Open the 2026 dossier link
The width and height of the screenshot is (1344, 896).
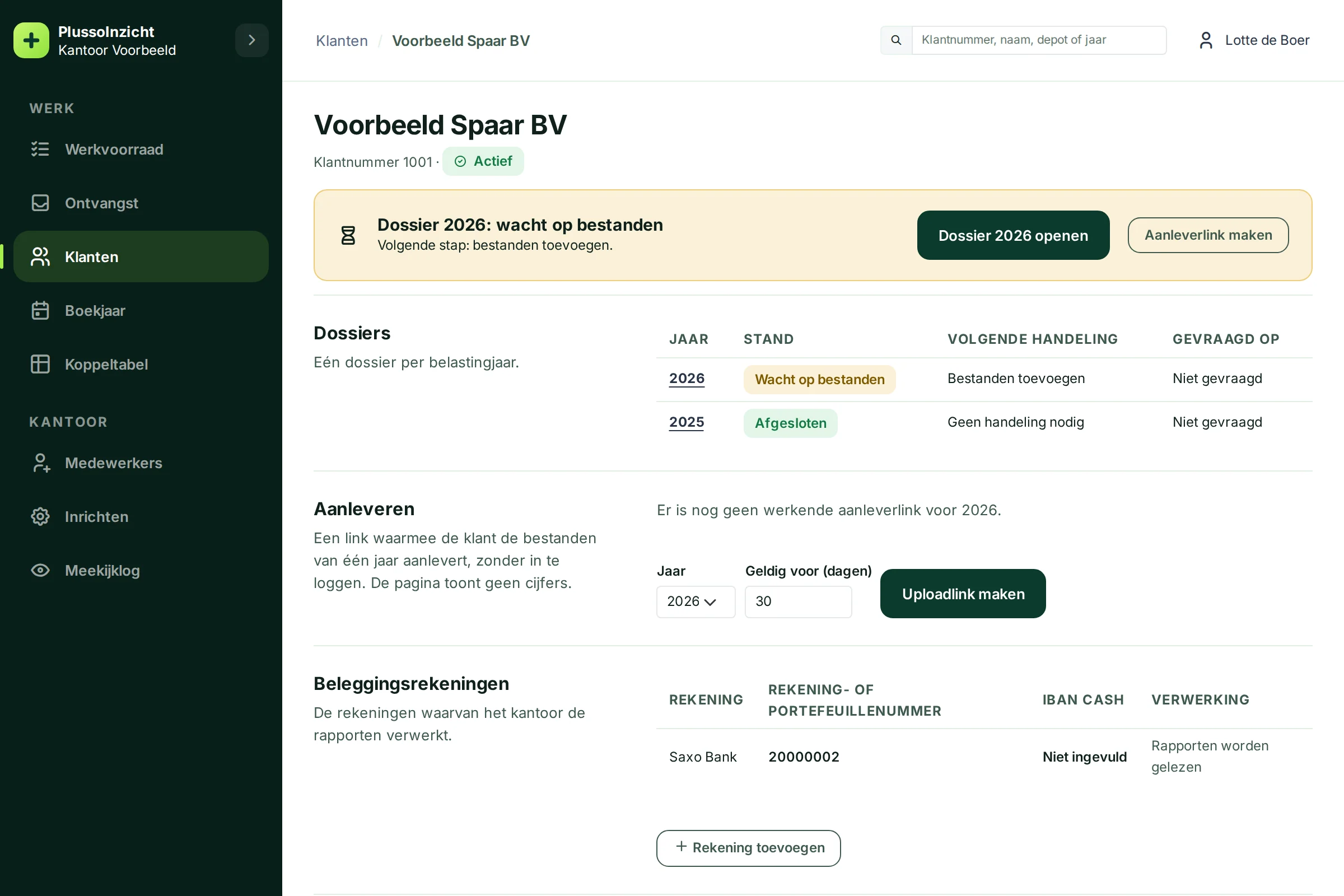687,379
